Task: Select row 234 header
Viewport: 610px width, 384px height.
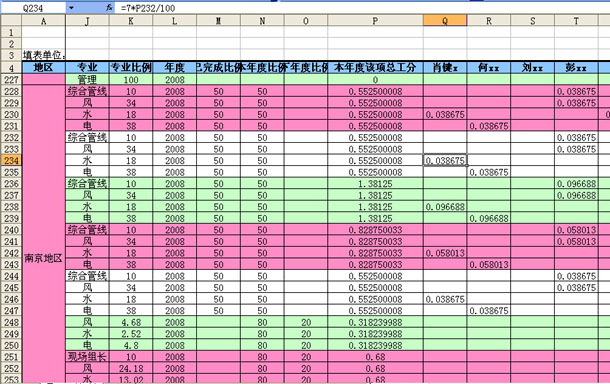Action: tap(11, 160)
